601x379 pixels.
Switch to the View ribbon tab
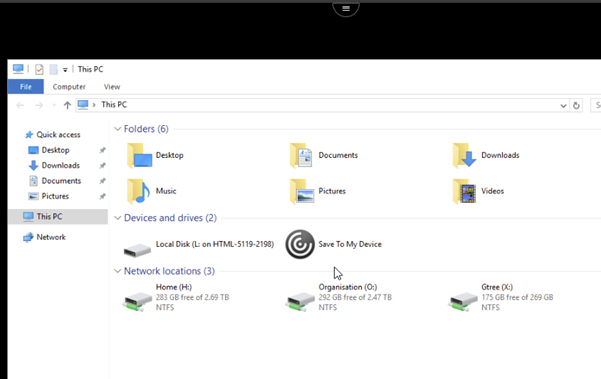(112, 87)
